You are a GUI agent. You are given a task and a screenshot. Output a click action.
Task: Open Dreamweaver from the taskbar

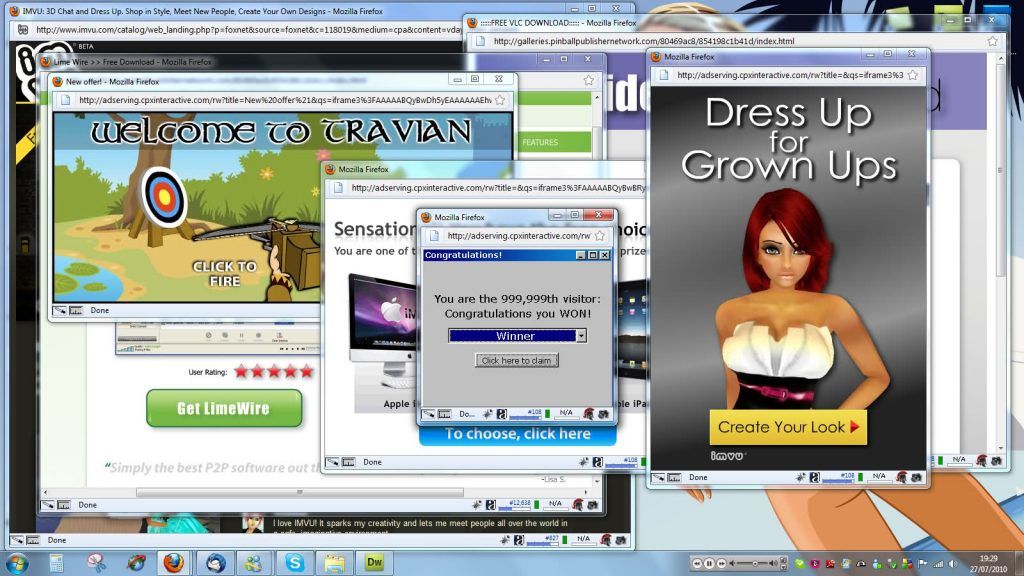coord(376,563)
